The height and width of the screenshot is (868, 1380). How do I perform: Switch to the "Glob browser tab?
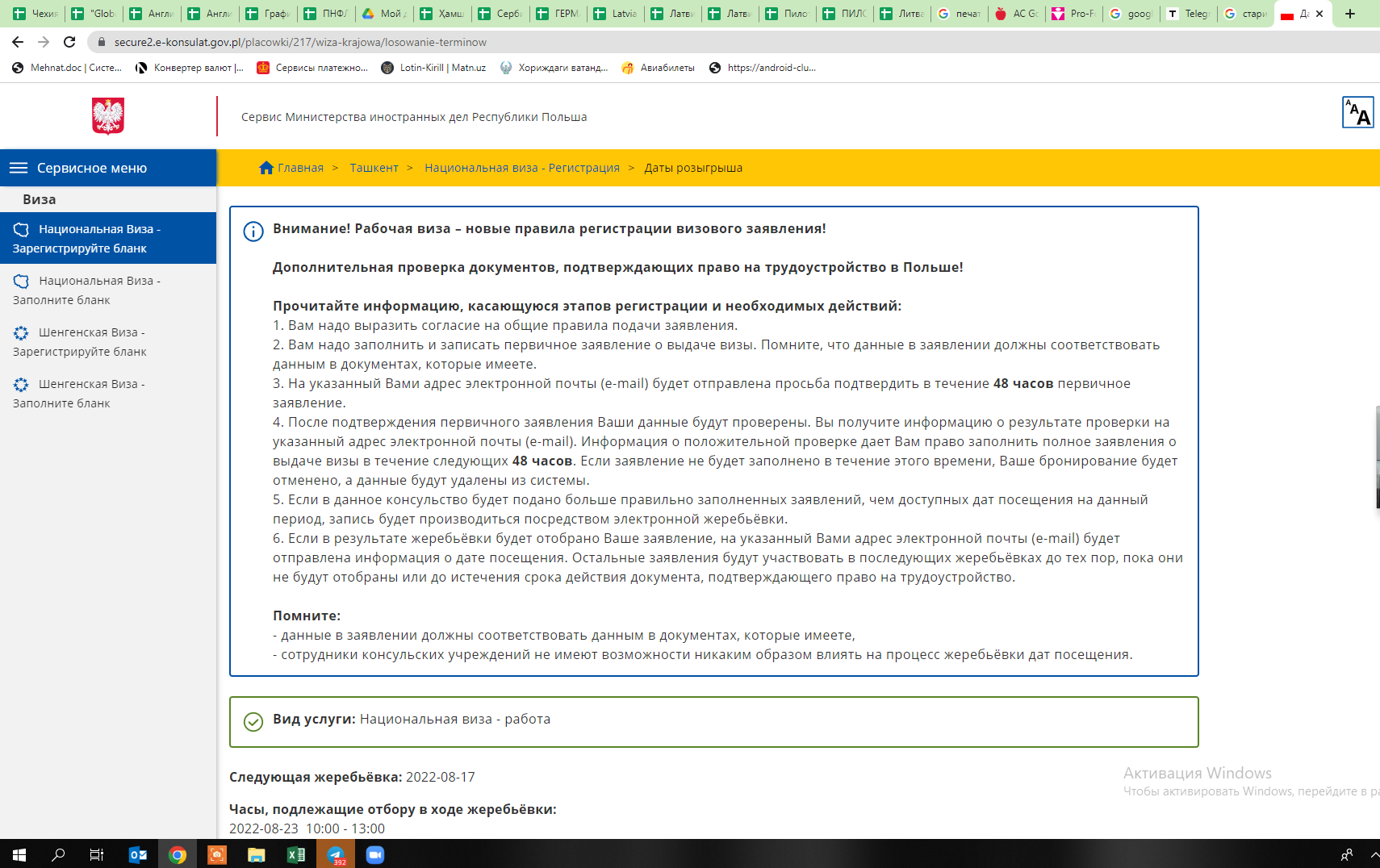coord(94,14)
